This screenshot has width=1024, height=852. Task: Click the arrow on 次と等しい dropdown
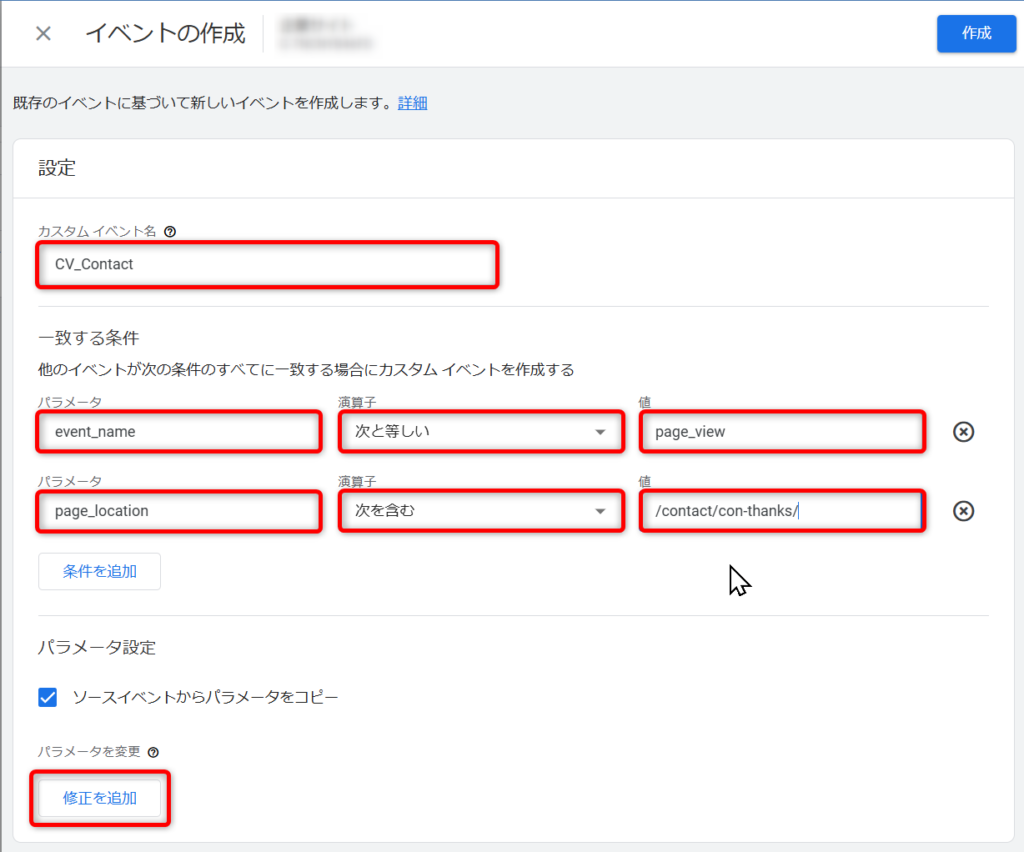point(600,432)
